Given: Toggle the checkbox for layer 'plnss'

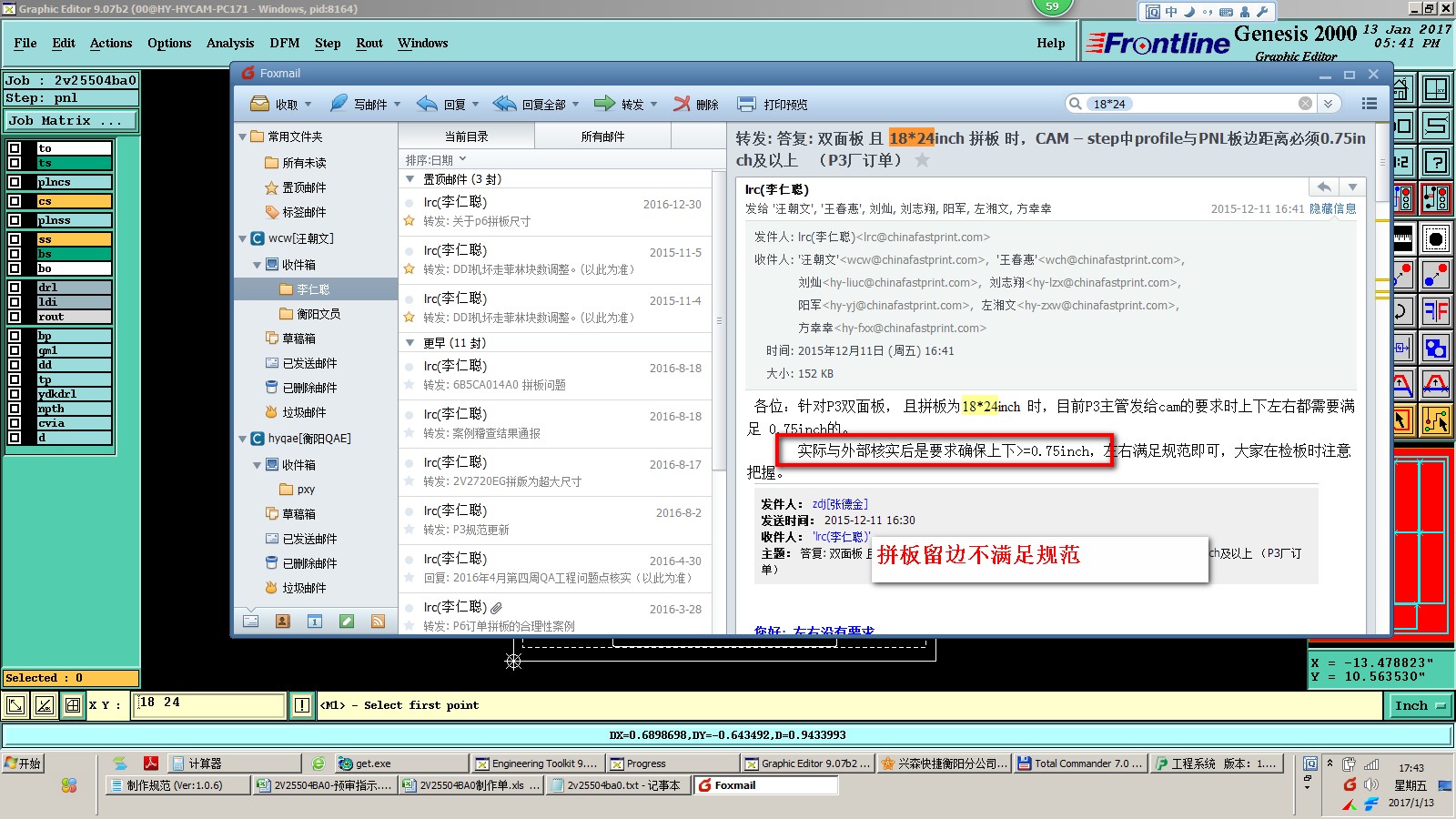Looking at the screenshot, I should [15, 220].
